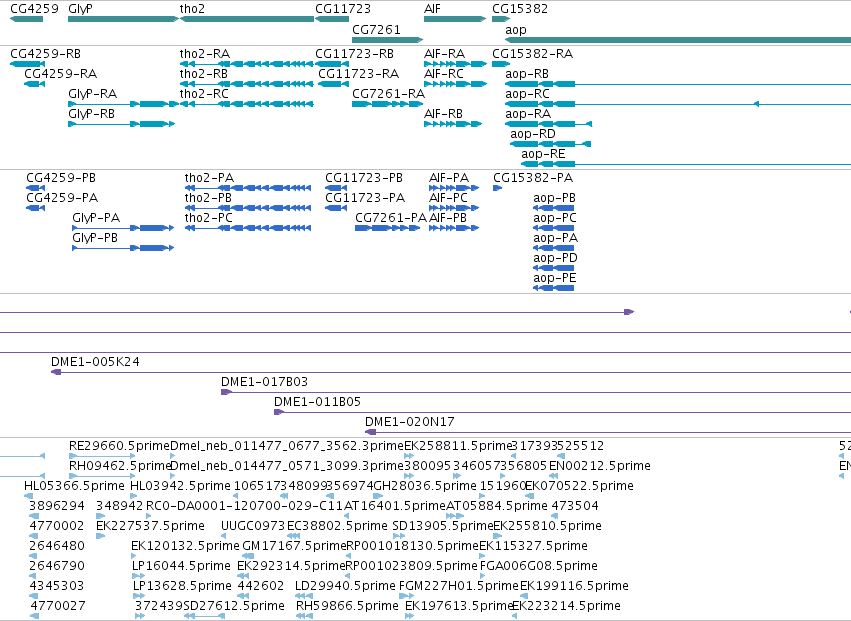Open EST RH09462.5prime label

coord(120,466)
